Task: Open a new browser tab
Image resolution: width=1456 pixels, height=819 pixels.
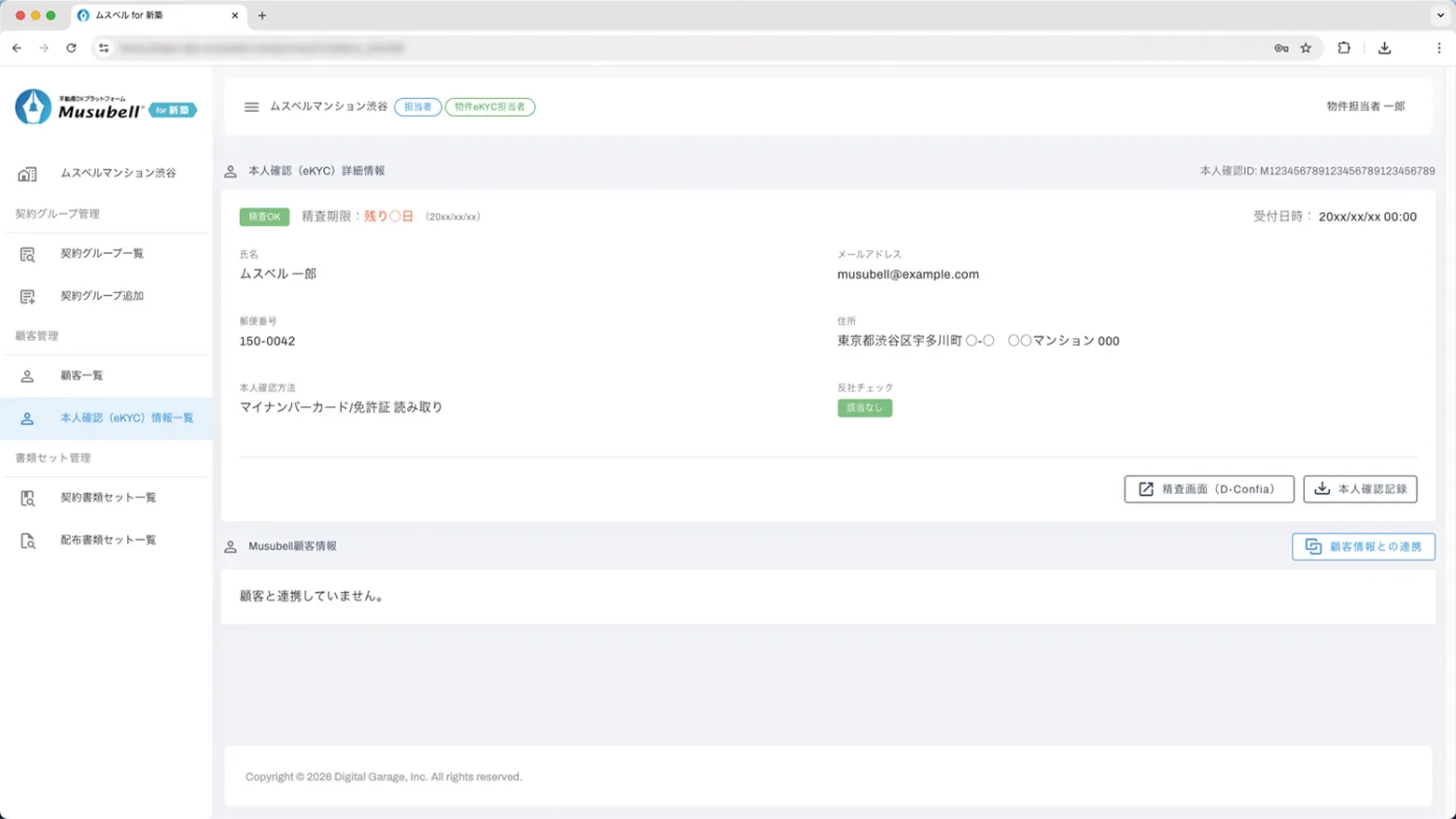Action: point(262,16)
